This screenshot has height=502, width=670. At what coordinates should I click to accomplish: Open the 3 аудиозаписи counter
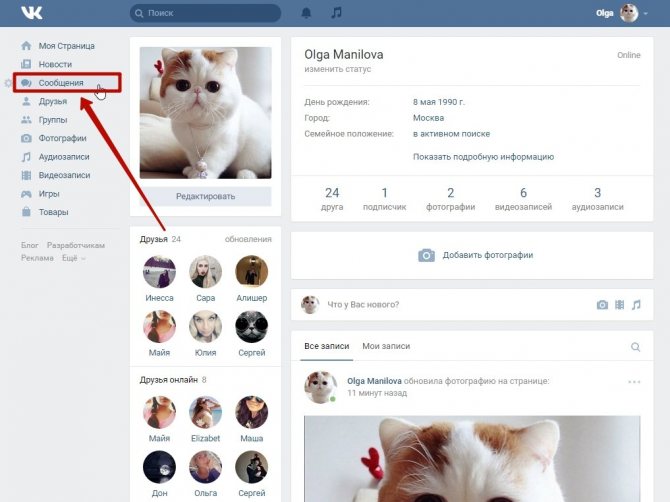(597, 199)
